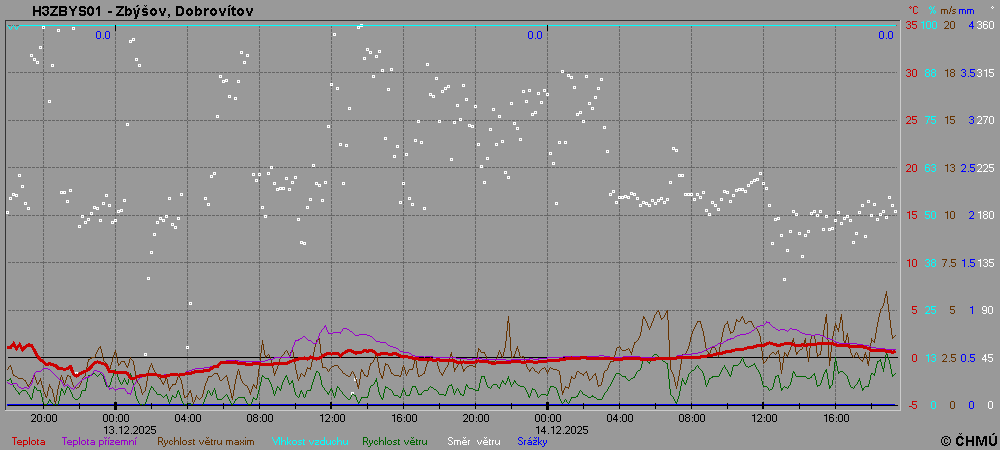Click the blue mm unit label
The width and height of the screenshot is (1000, 450).
click(968, 9)
